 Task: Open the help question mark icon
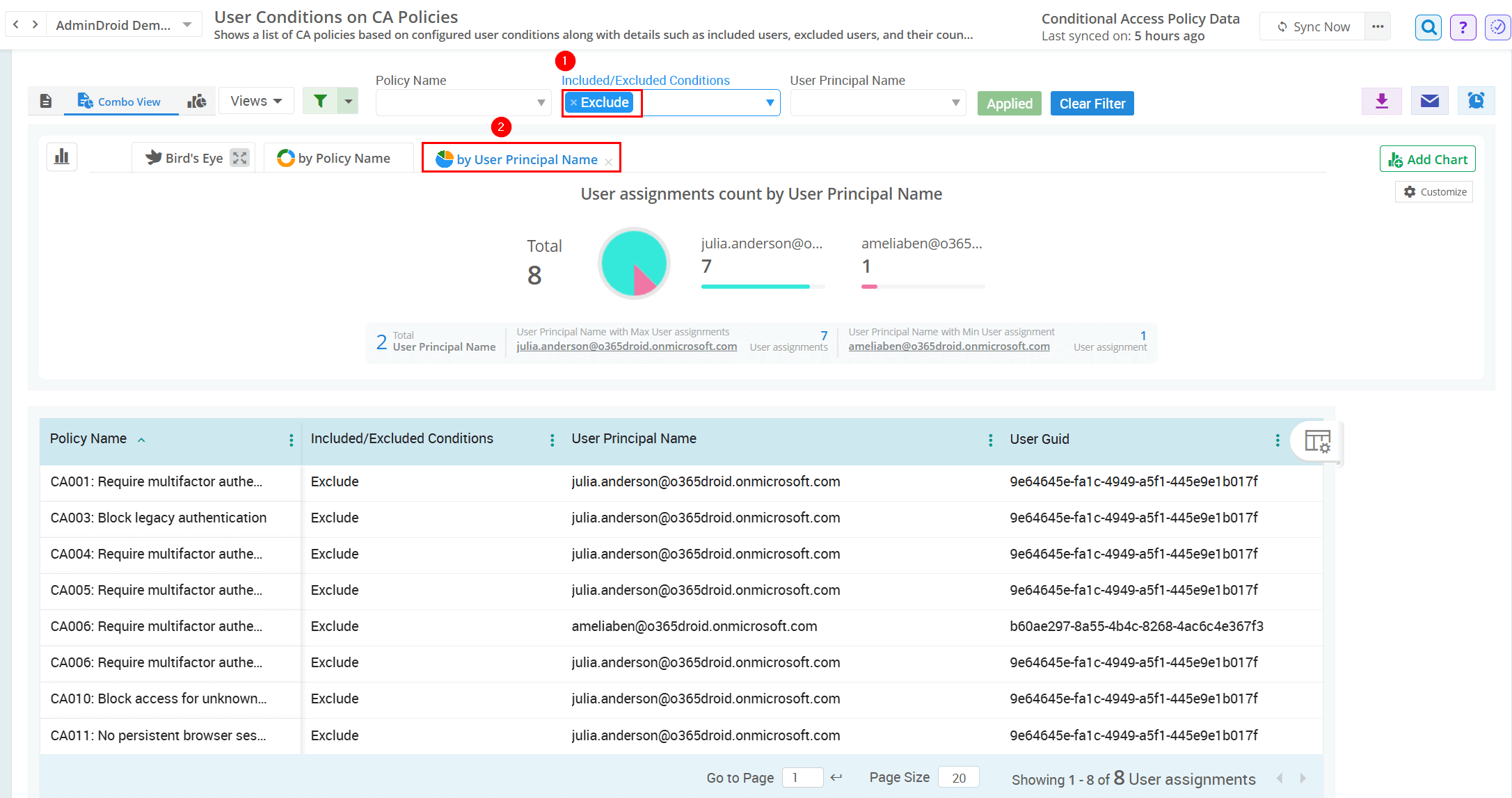pyautogui.click(x=1463, y=27)
